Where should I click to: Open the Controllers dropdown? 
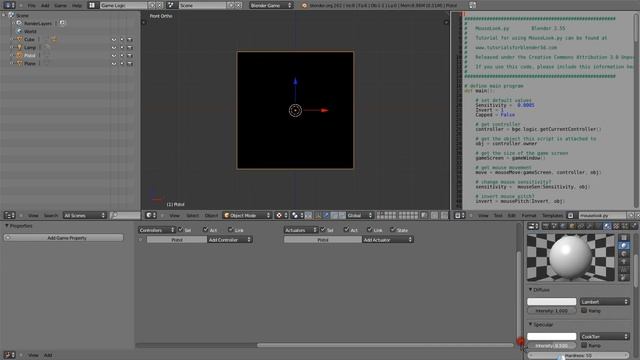pos(157,230)
